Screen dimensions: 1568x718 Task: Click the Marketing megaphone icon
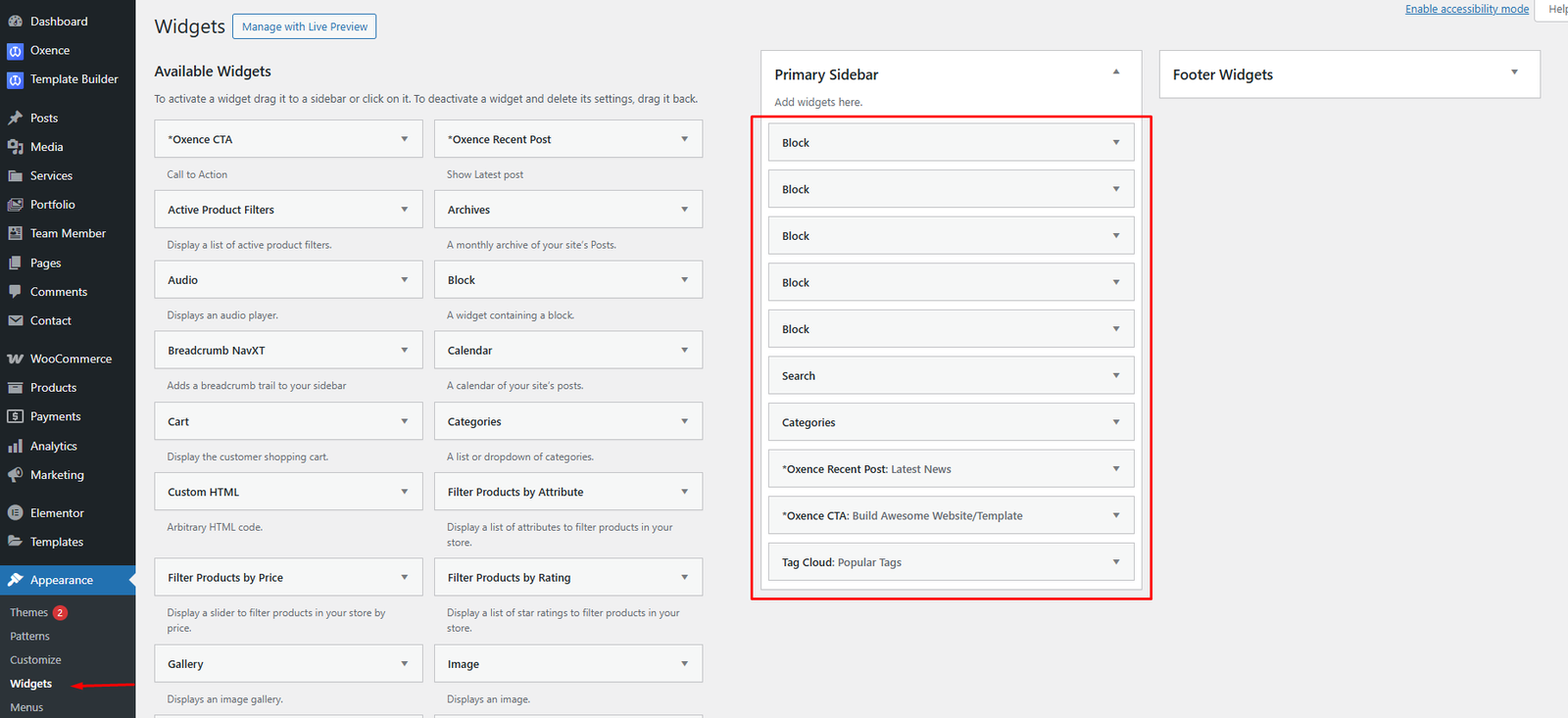pyautogui.click(x=15, y=475)
